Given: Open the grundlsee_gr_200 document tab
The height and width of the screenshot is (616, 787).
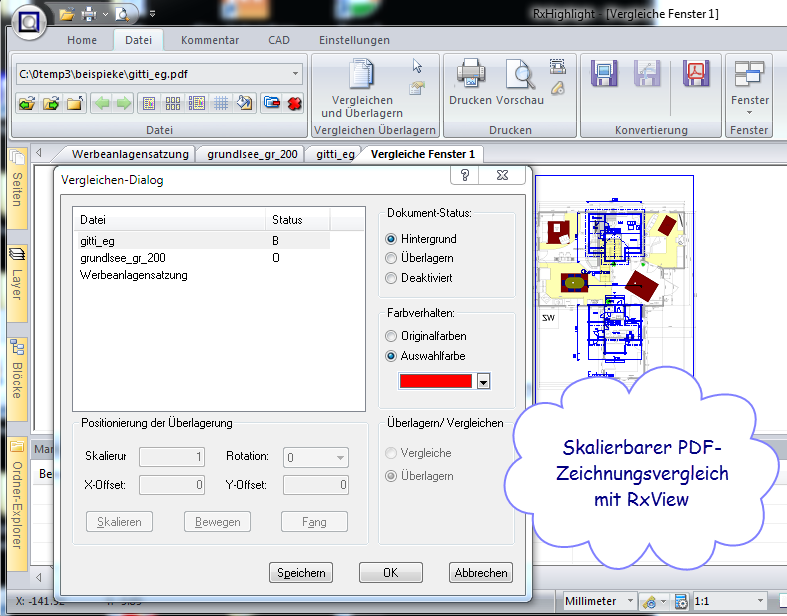Looking at the screenshot, I should tap(252, 154).
